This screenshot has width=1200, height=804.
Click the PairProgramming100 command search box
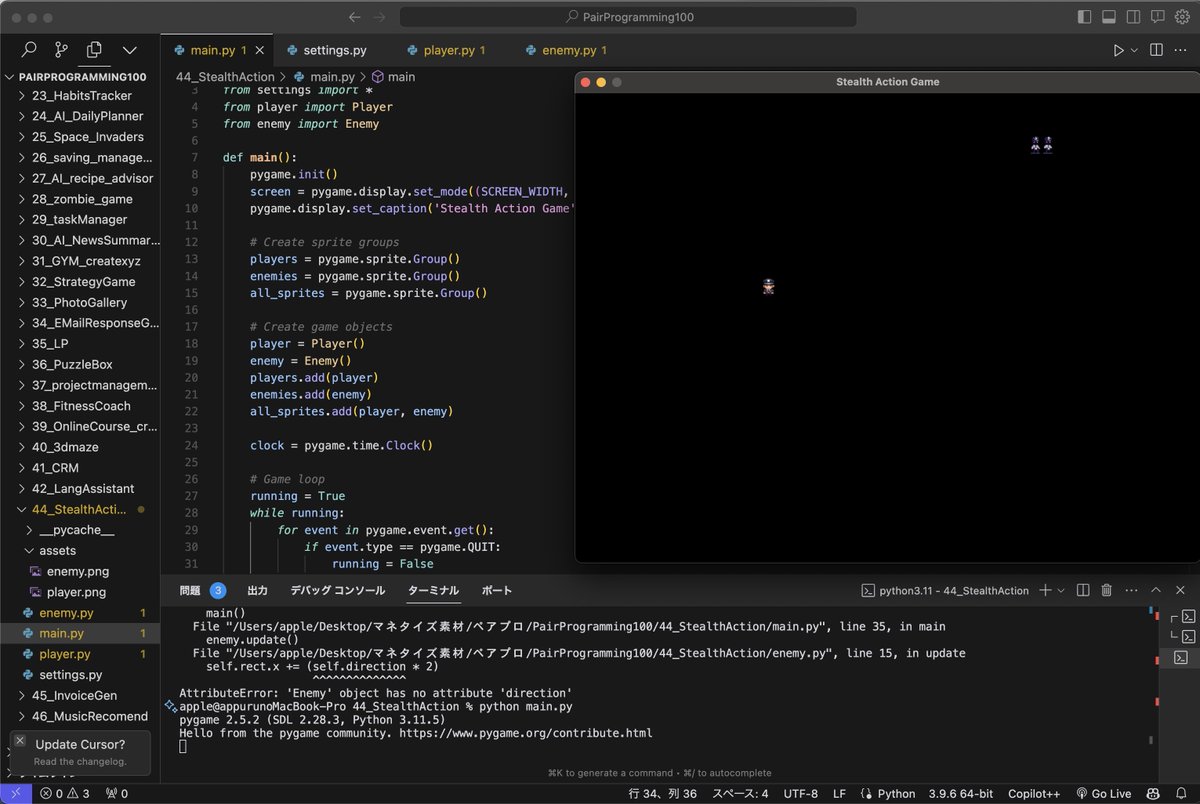pos(628,17)
